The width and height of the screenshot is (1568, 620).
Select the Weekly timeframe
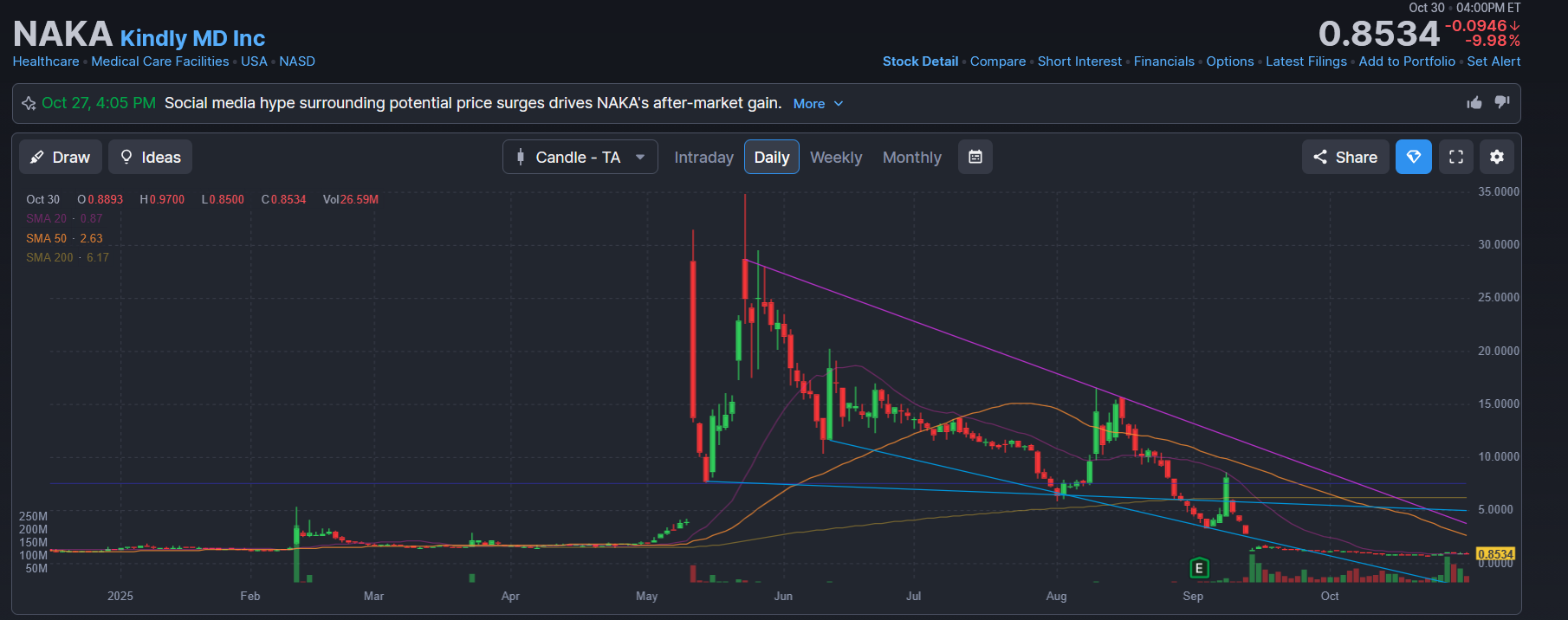(835, 157)
